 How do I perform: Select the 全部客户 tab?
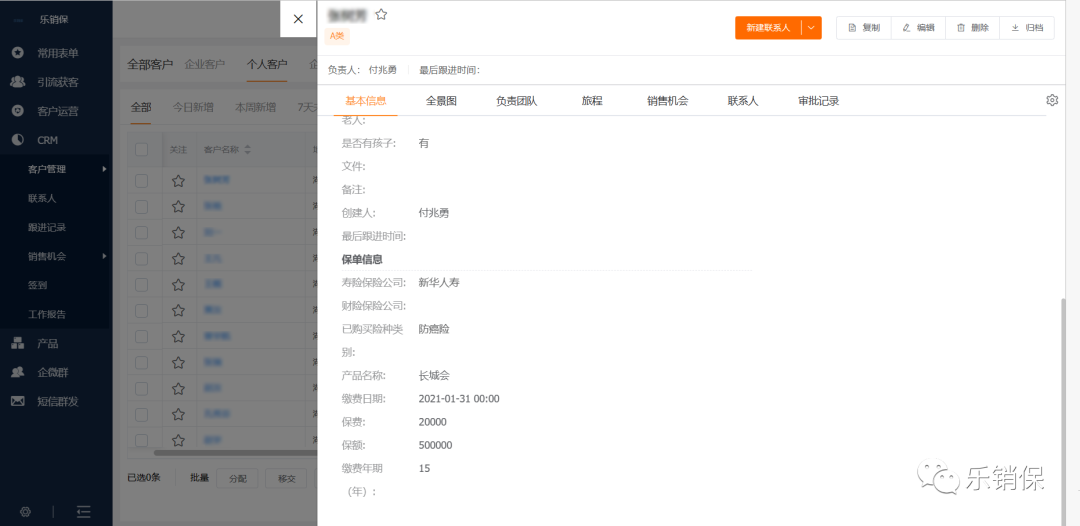pyautogui.click(x=149, y=65)
